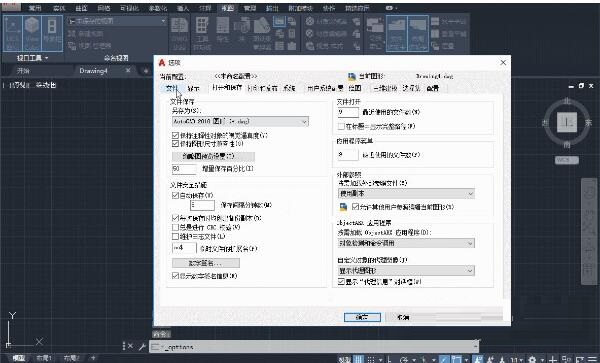This screenshot has width=600, height=363.
Task: Click the south (南) label on the ViewCube compass
Action: point(567,145)
